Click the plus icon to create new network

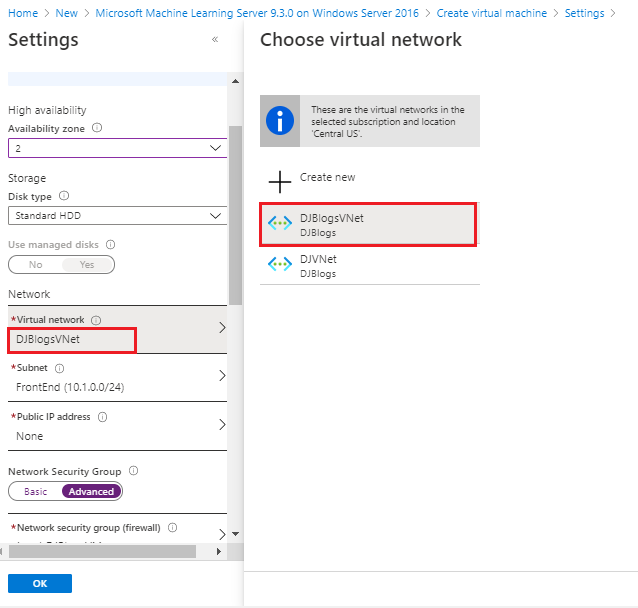tap(281, 181)
